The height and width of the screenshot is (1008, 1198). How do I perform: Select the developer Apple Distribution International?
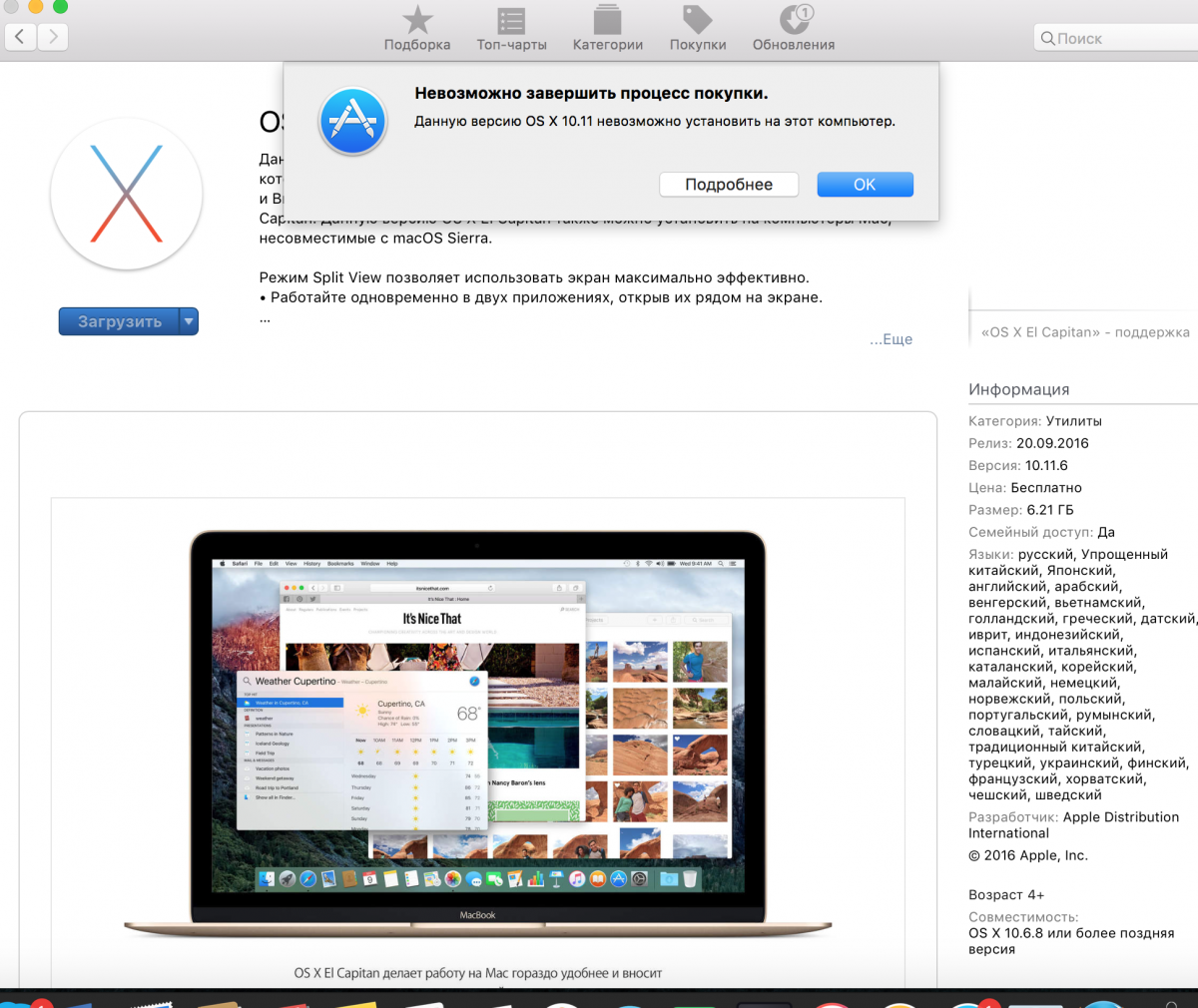click(1074, 825)
